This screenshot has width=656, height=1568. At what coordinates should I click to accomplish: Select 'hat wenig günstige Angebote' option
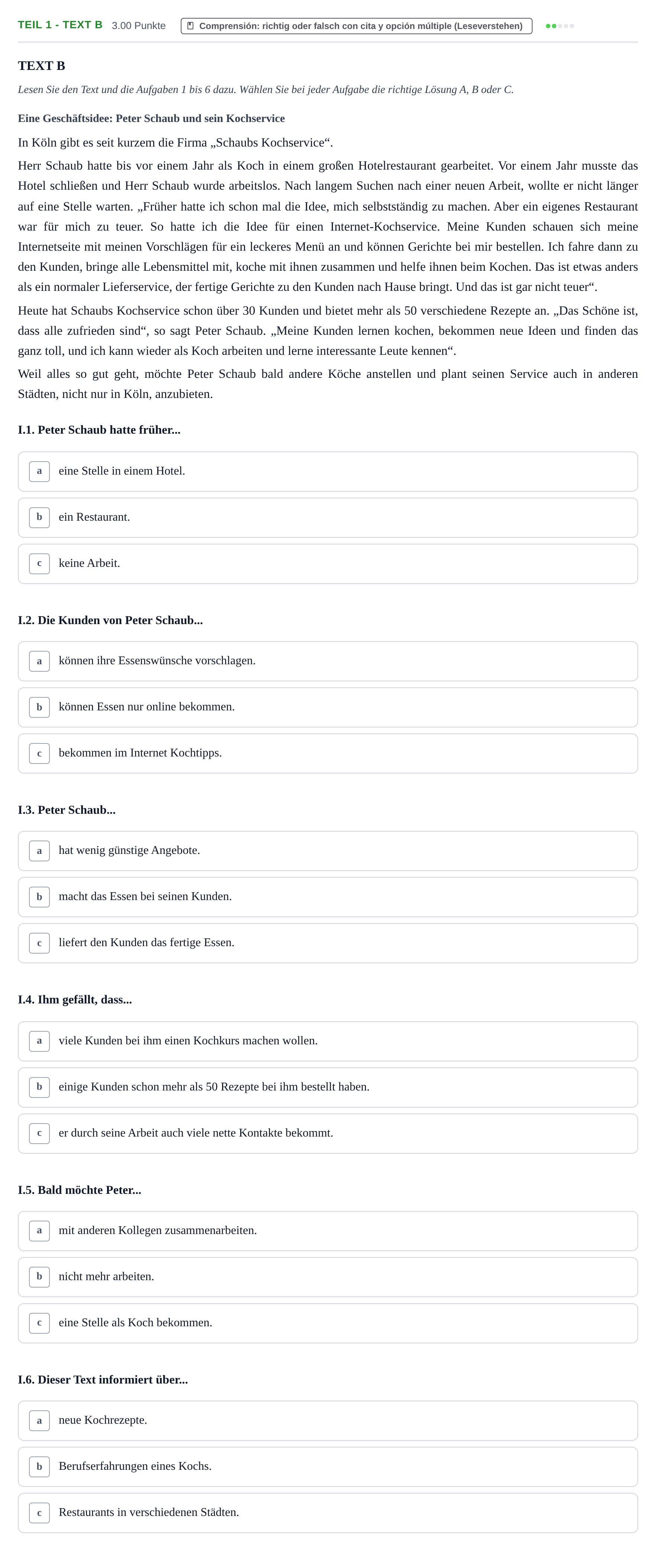point(328,851)
